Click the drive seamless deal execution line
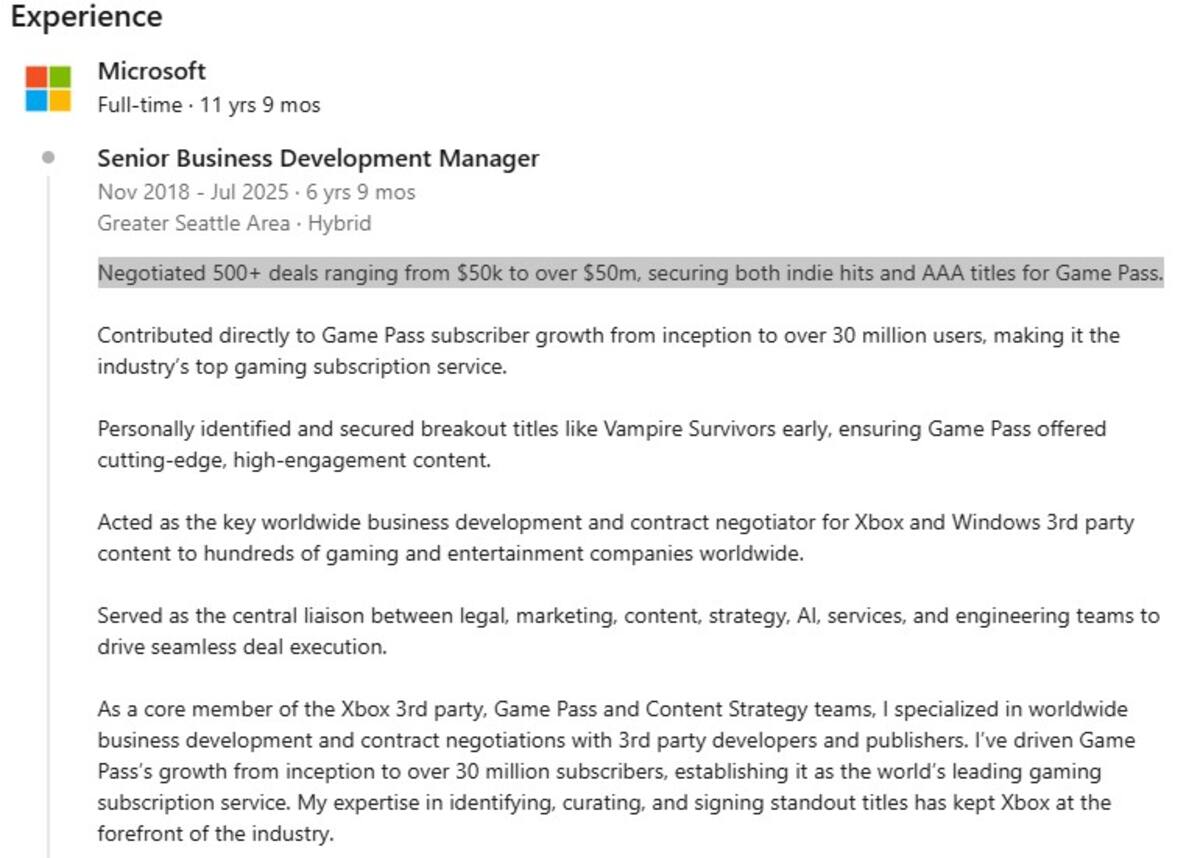 coord(241,647)
